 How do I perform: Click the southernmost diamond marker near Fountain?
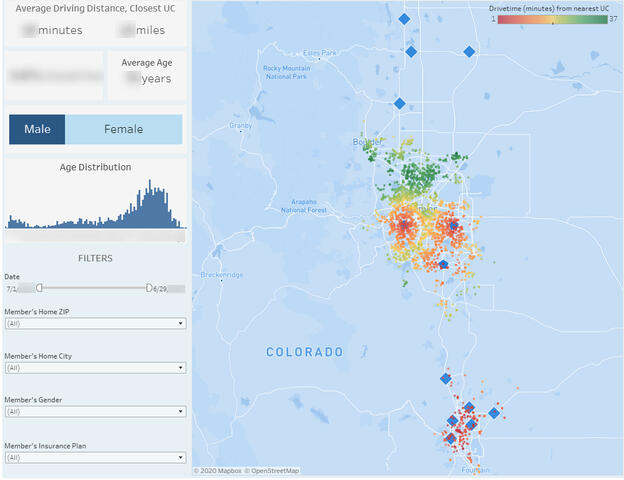pyautogui.click(x=451, y=438)
